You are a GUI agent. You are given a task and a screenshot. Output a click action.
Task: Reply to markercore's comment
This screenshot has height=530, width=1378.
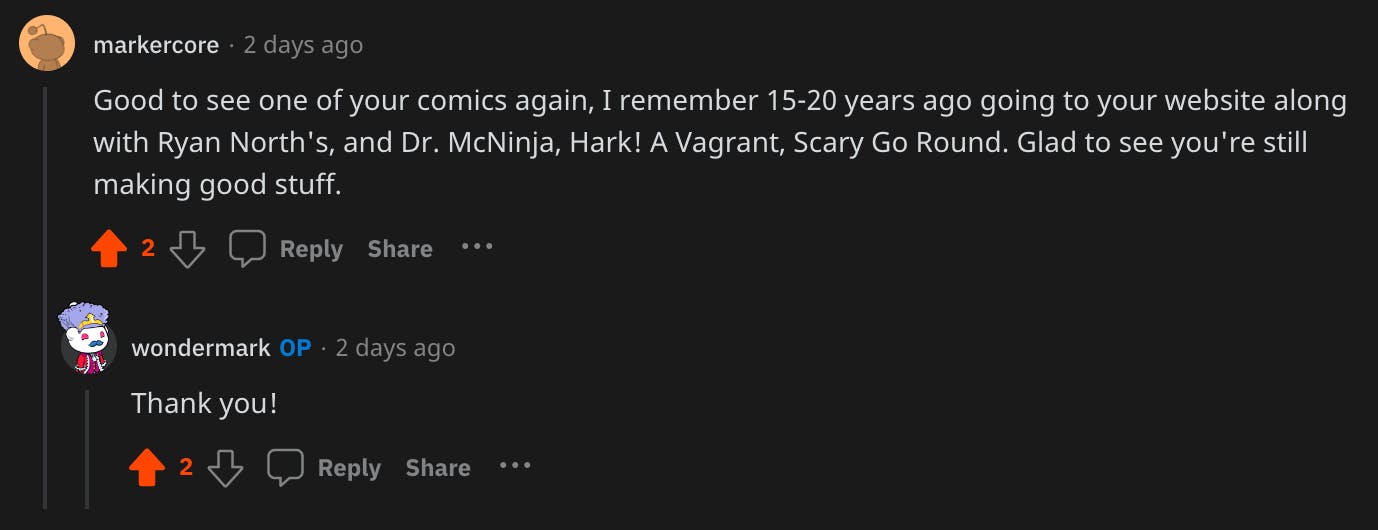[286, 249]
